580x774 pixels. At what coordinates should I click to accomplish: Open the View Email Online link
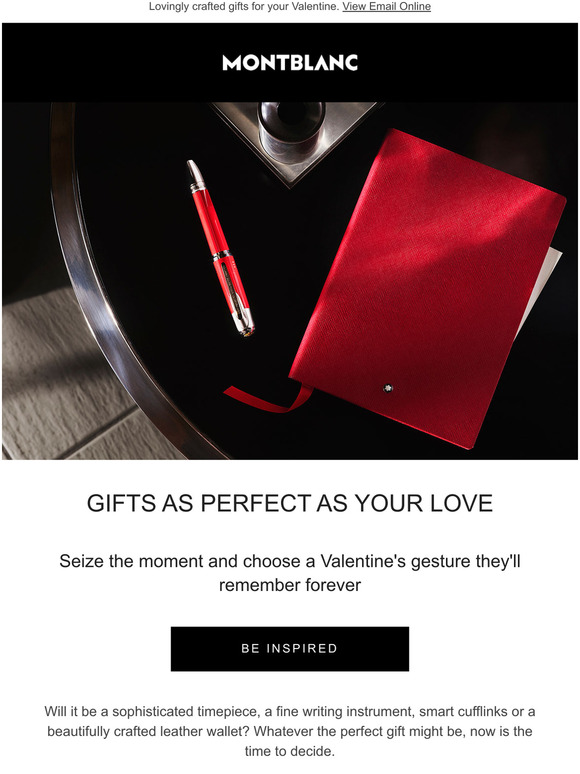point(387,6)
